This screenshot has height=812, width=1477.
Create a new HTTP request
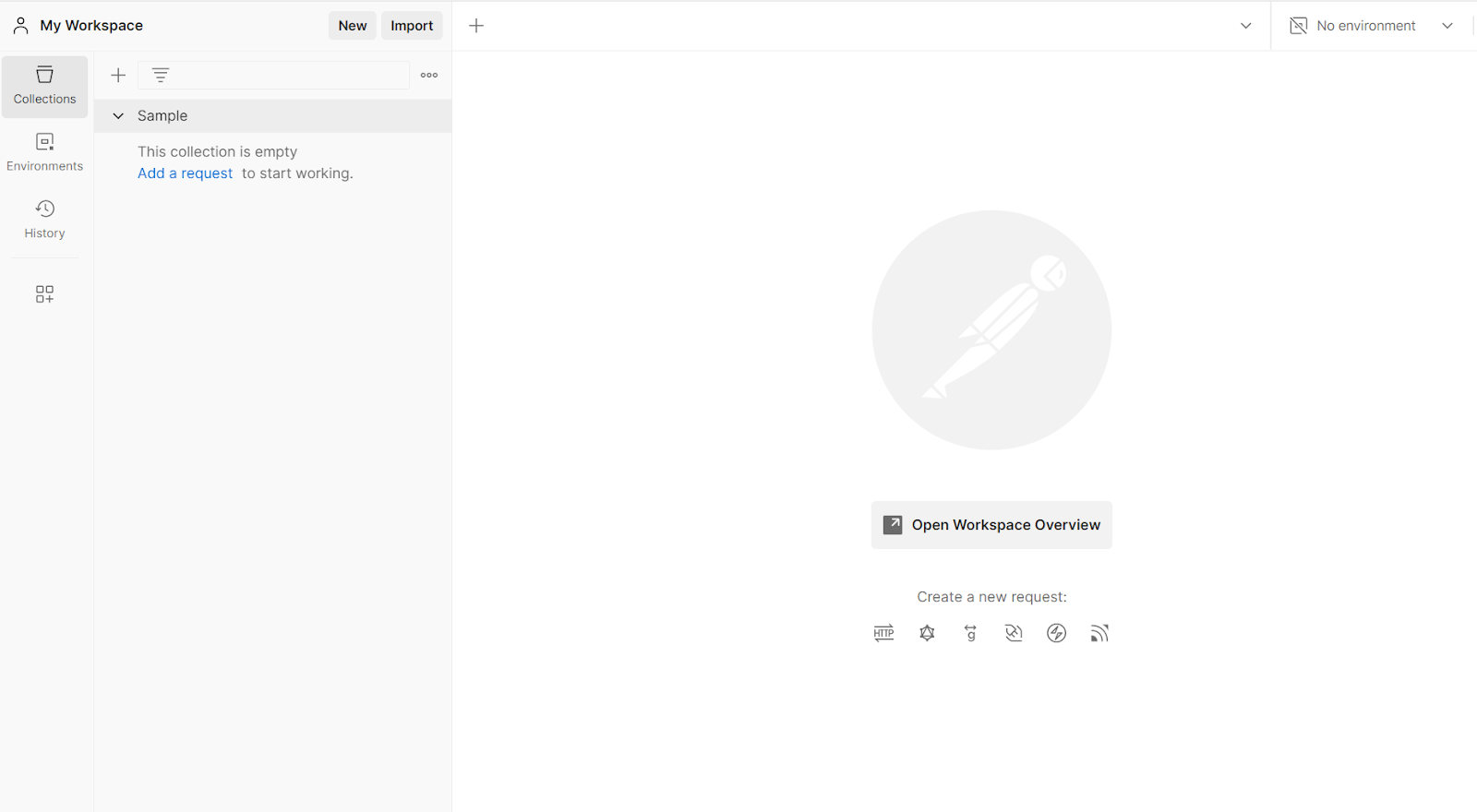click(x=884, y=633)
